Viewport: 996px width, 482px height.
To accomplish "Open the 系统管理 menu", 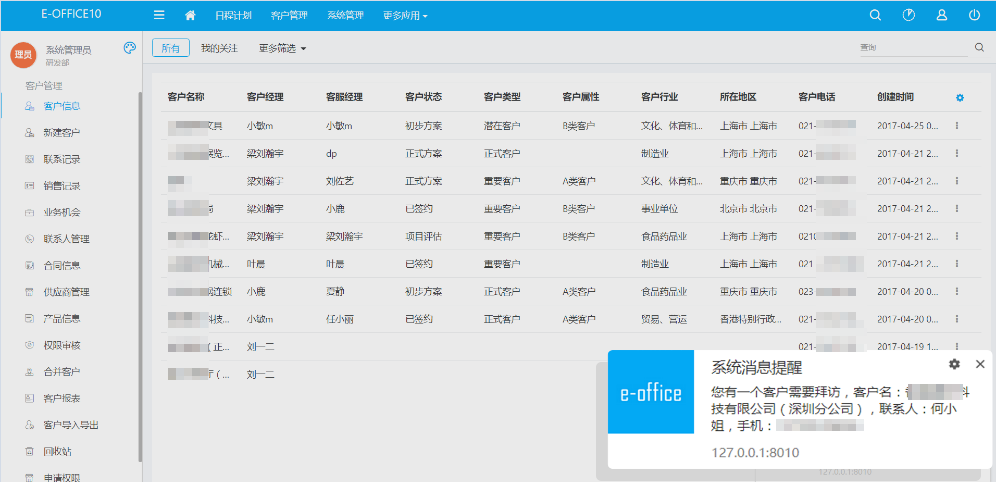I will click(x=346, y=15).
